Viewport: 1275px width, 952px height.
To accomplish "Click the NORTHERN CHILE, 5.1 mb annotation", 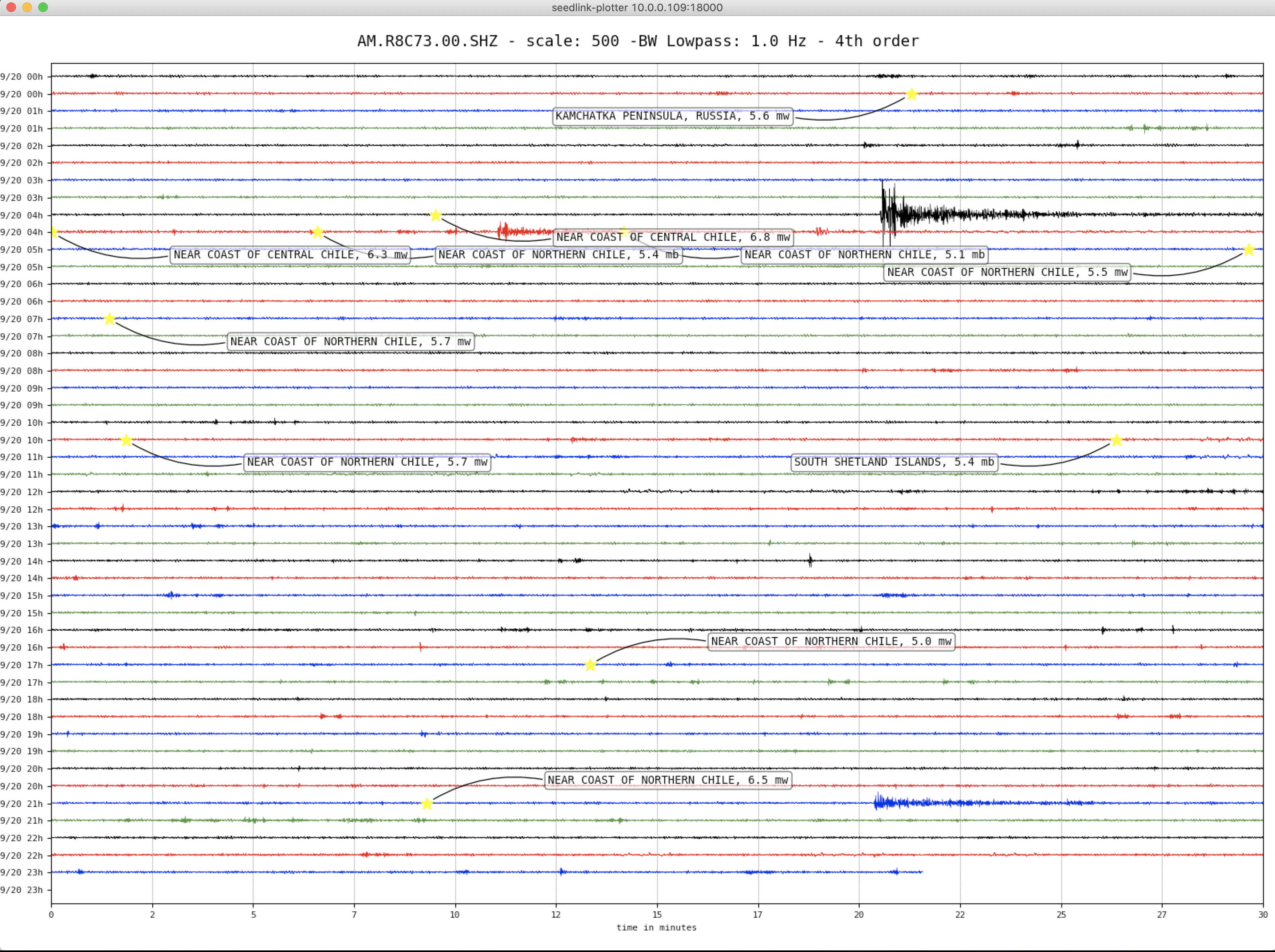I will (865, 255).
